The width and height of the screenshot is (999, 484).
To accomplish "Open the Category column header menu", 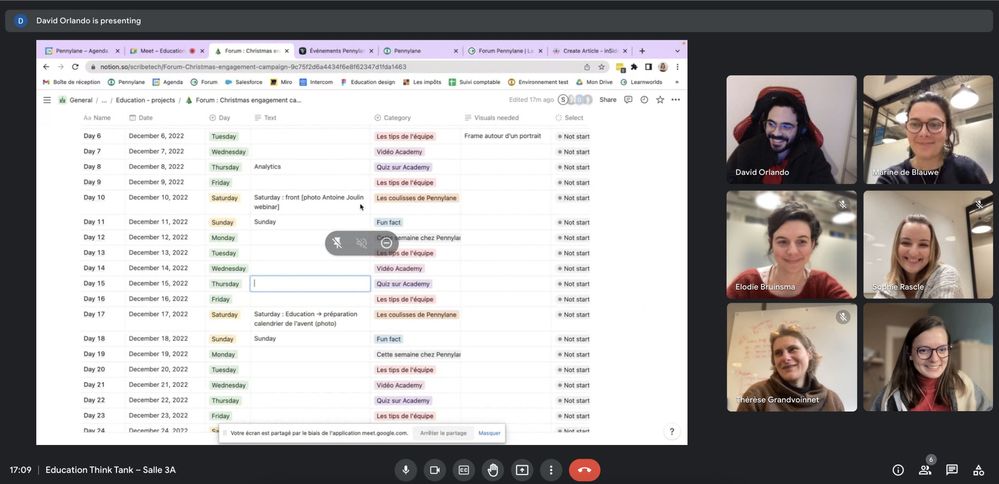I will (x=397, y=118).
